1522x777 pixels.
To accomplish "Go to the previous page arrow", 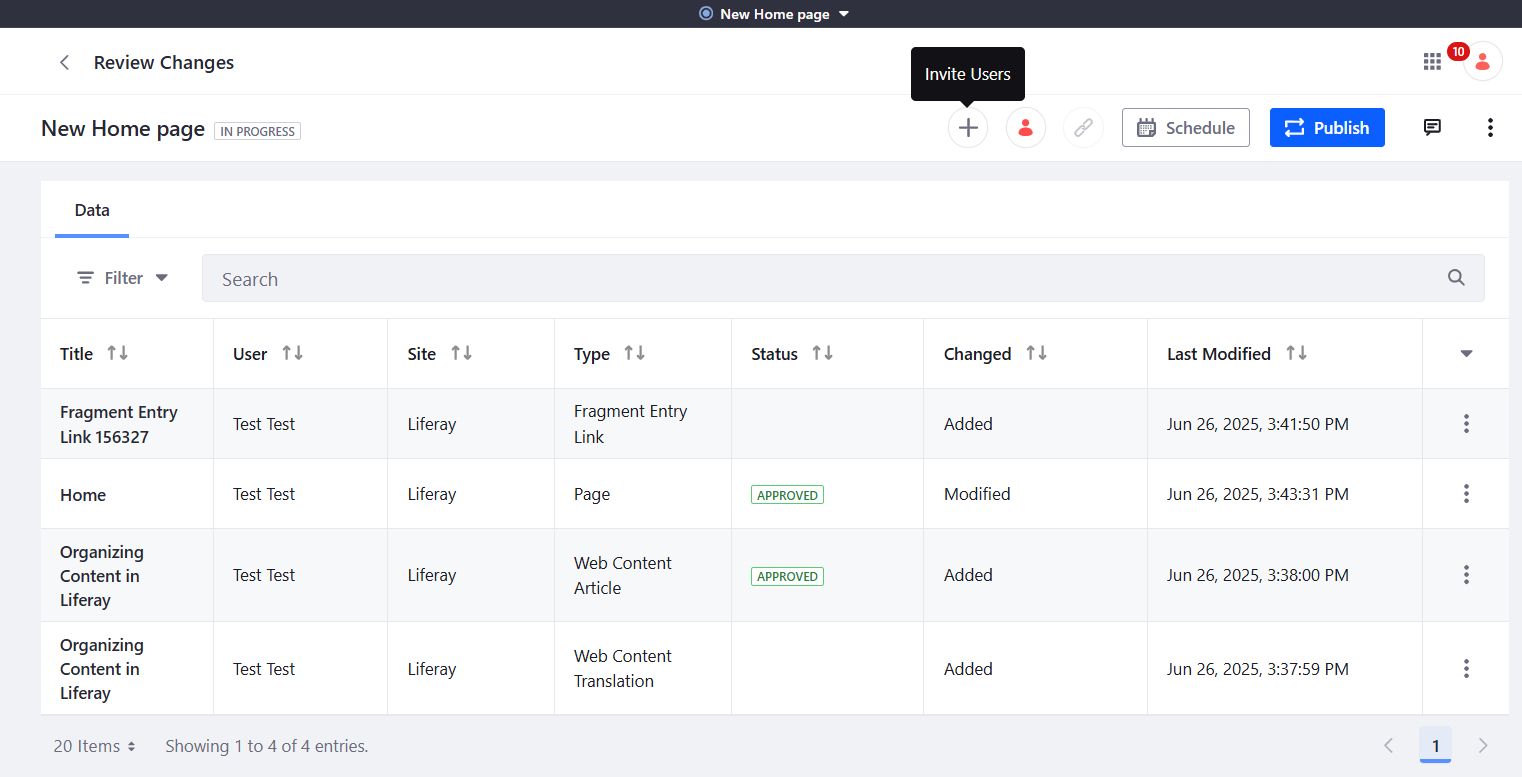I will pos(1388,745).
